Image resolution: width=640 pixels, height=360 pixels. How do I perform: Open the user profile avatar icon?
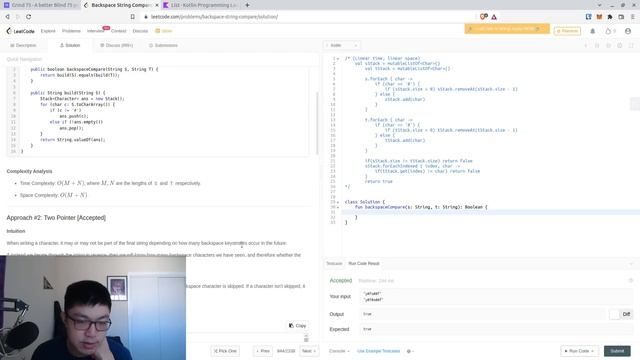click(628, 31)
